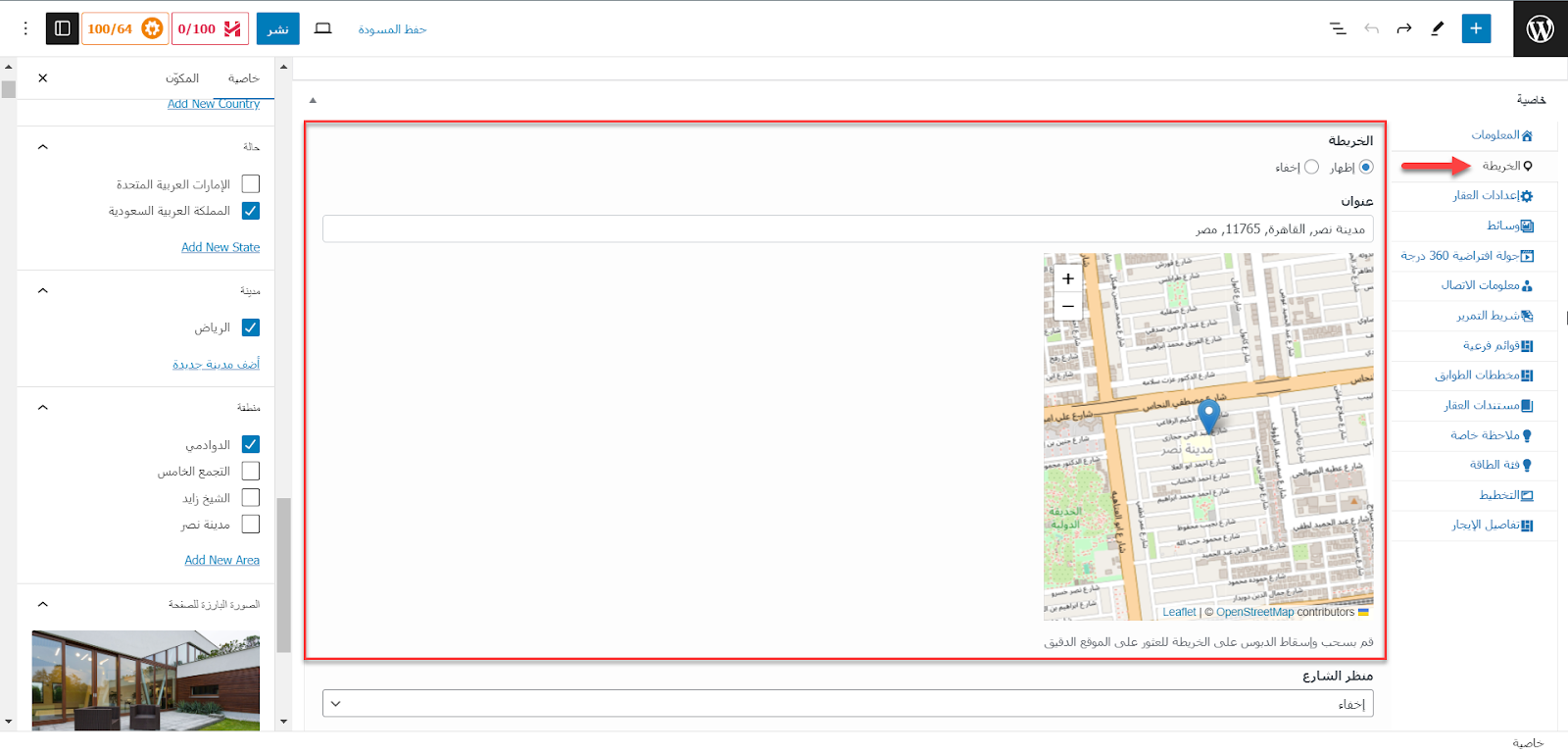Open the Leaflet attribution link

[x=1179, y=612]
